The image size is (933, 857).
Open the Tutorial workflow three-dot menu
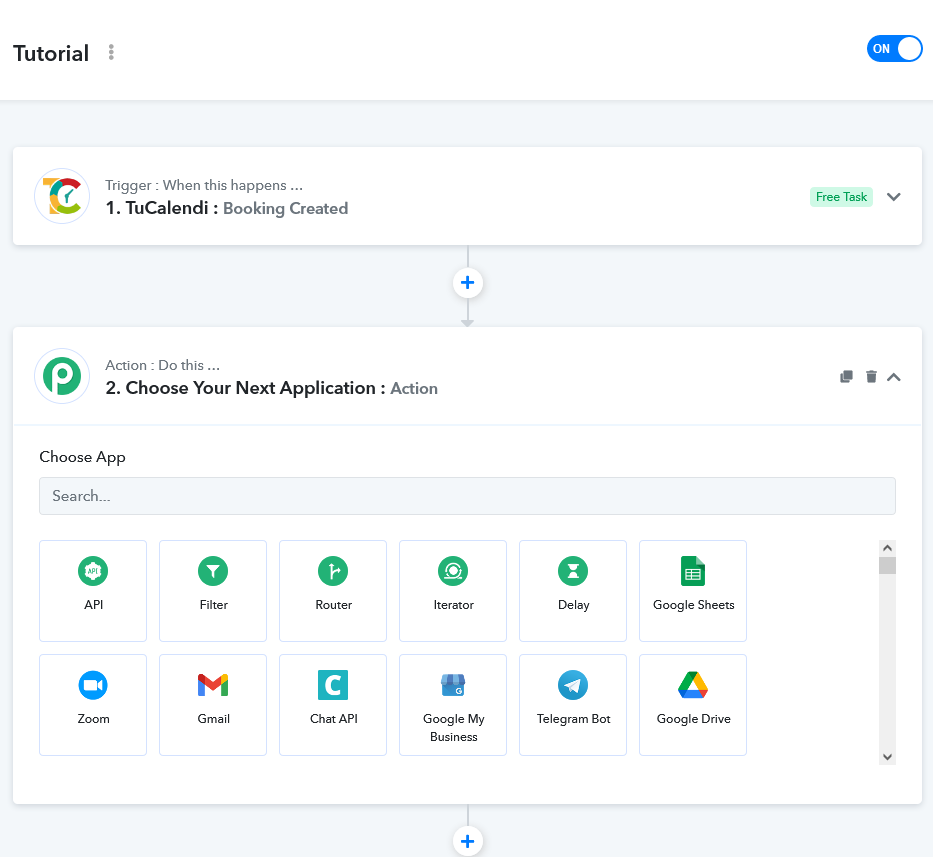pyautogui.click(x=111, y=52)
